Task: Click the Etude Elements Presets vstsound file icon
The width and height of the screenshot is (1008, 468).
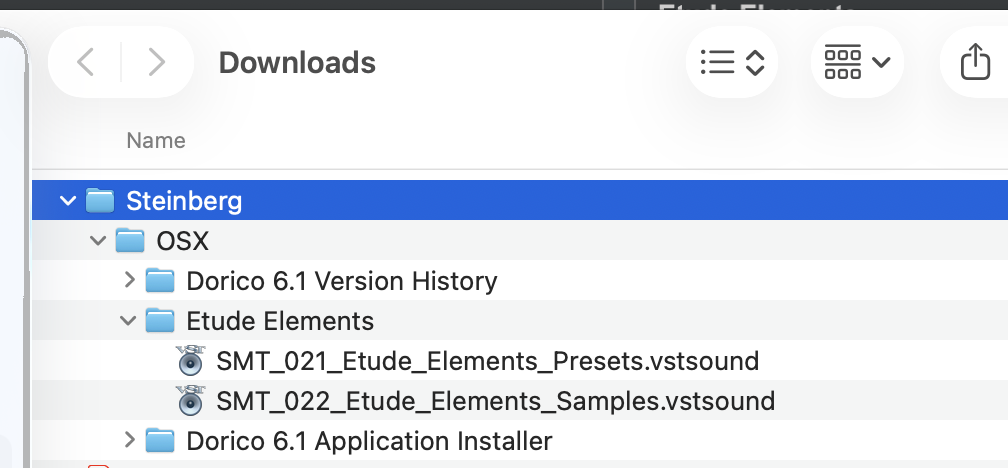Action: (x=189, y=360)
